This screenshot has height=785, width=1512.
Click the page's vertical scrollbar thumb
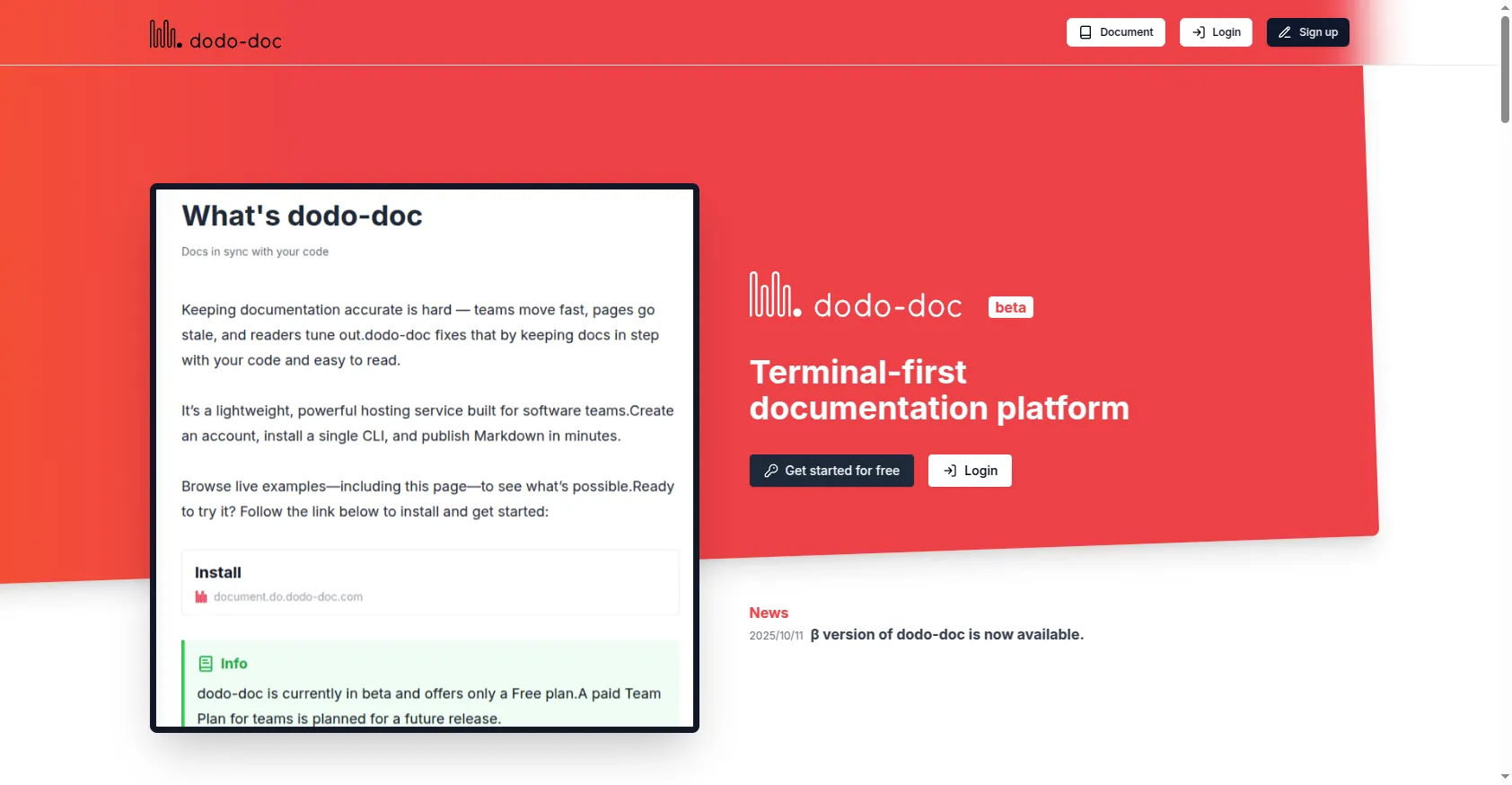[1505, 69]
